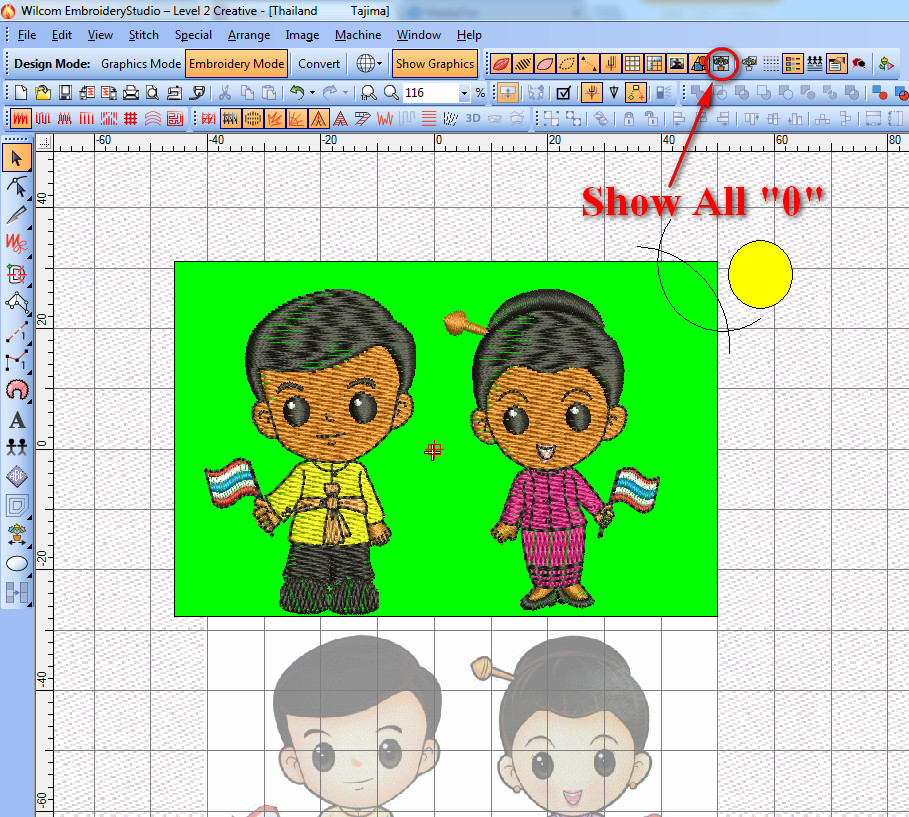Viewport: 909px width, 817px height.
Task: Click the zoom factor field showing 116
Action: point(431,93)
